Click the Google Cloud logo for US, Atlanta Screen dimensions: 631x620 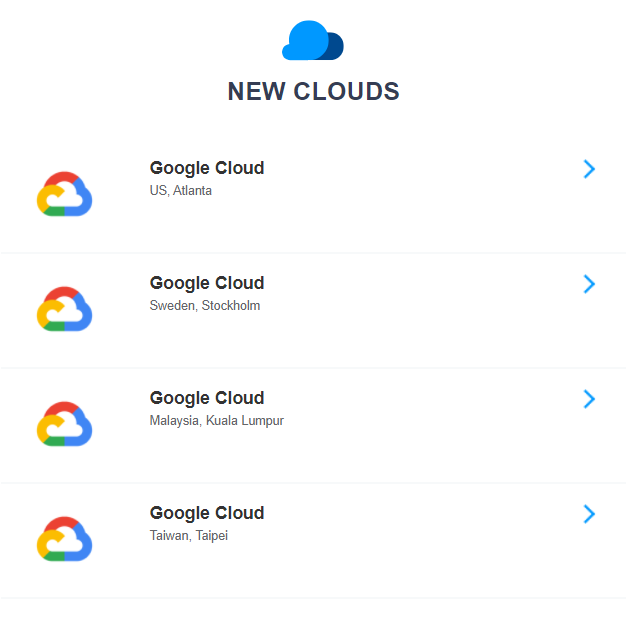click(64, 194)
